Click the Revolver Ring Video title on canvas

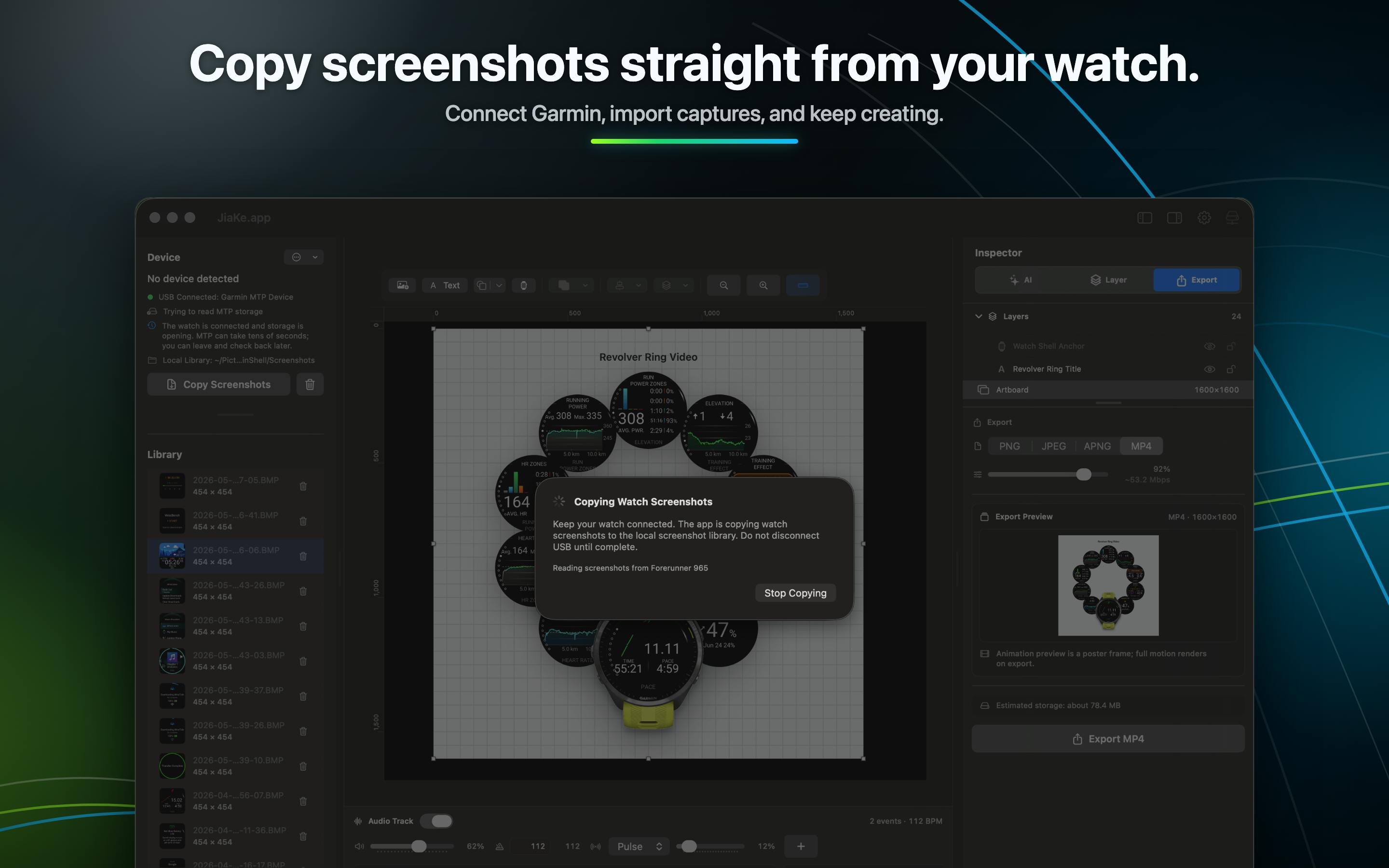648,357
